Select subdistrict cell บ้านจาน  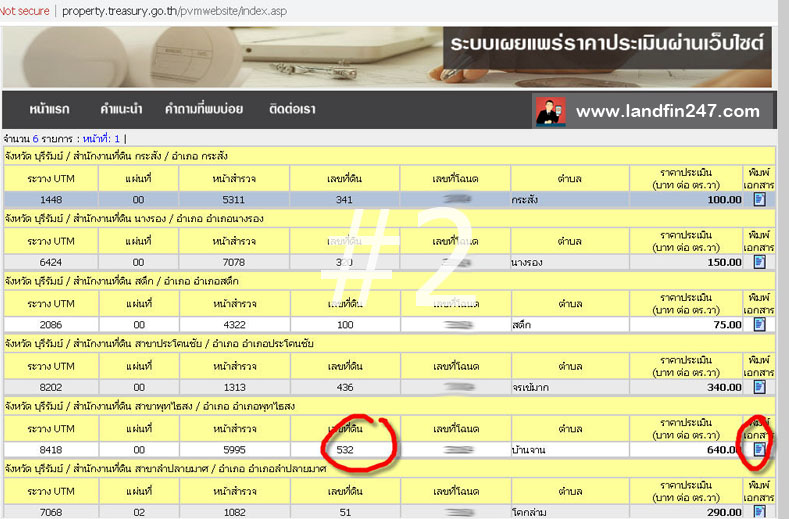coord(570,449)
